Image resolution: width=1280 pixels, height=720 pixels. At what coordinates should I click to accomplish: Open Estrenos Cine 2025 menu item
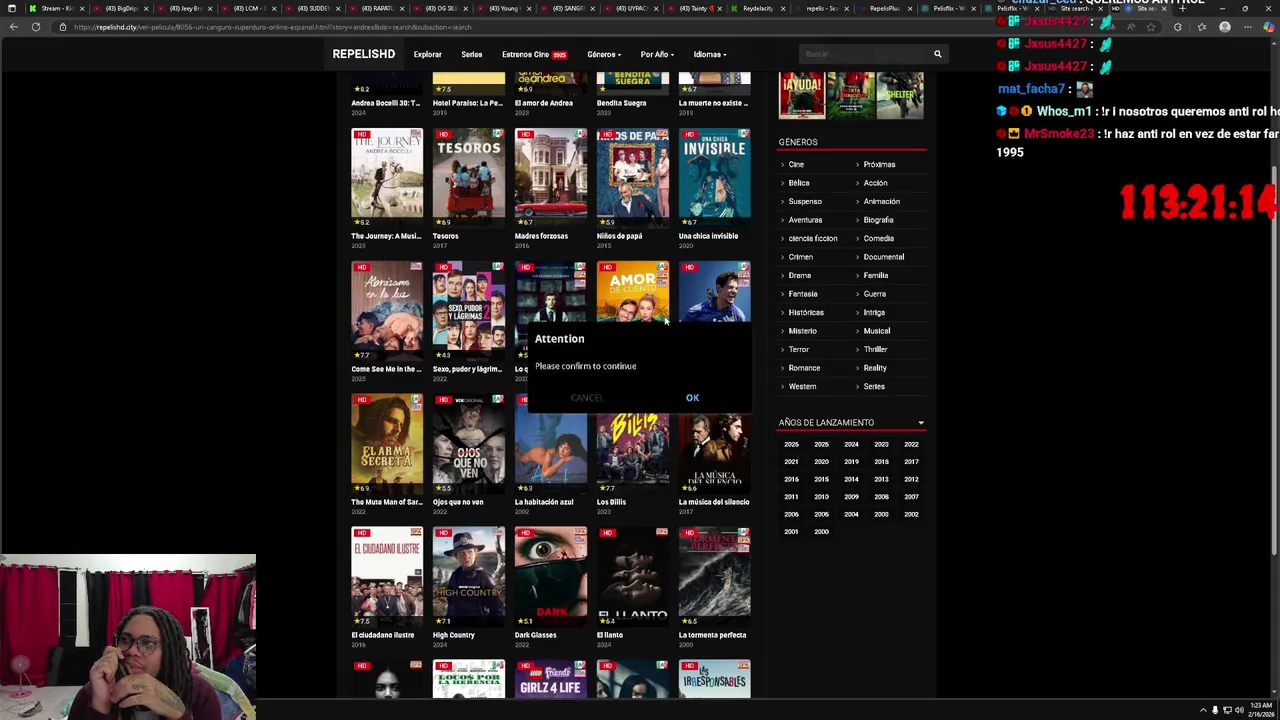(534, 54)
